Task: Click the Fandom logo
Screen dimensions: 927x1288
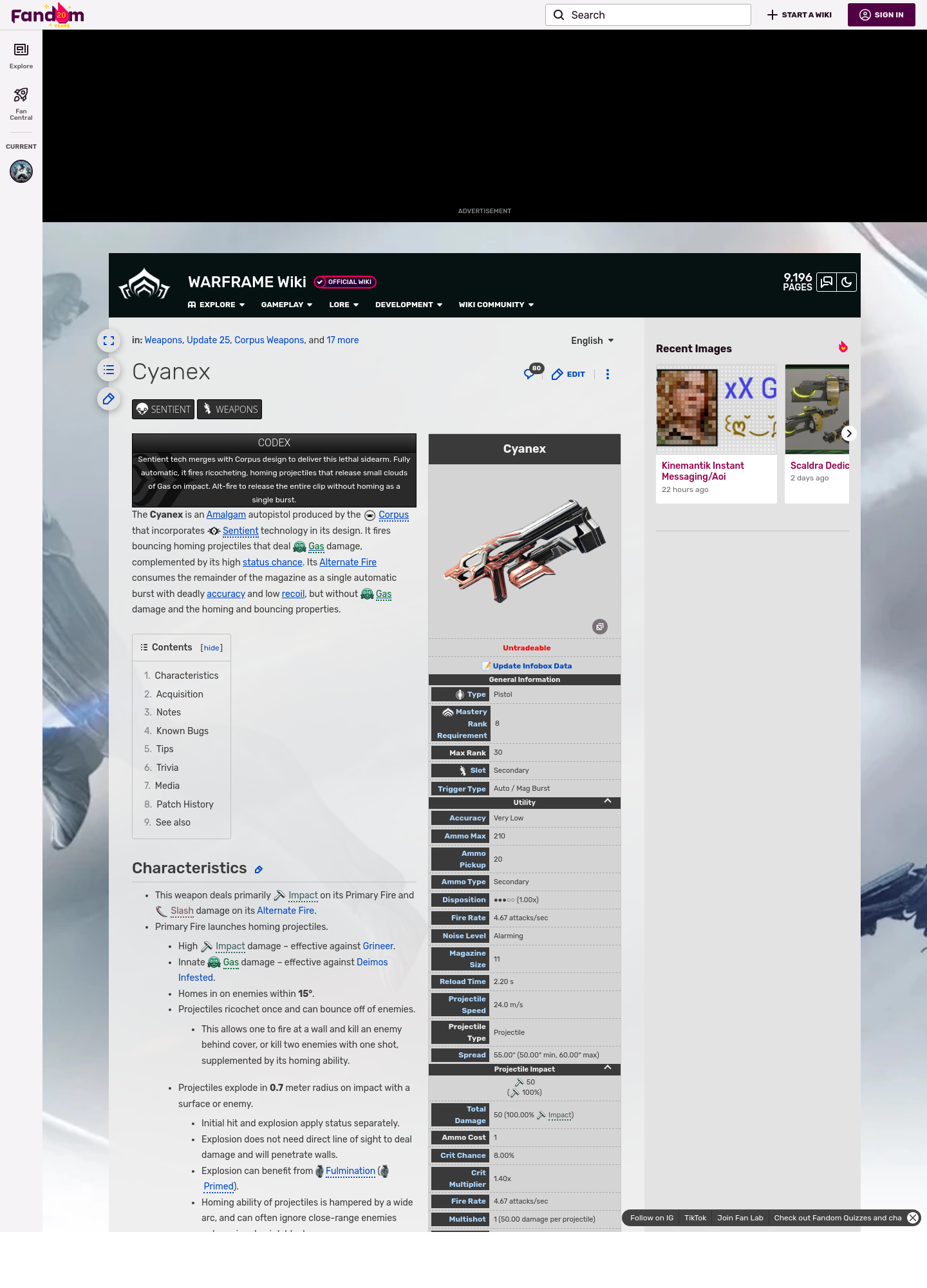Action: [x=48, y=15]
